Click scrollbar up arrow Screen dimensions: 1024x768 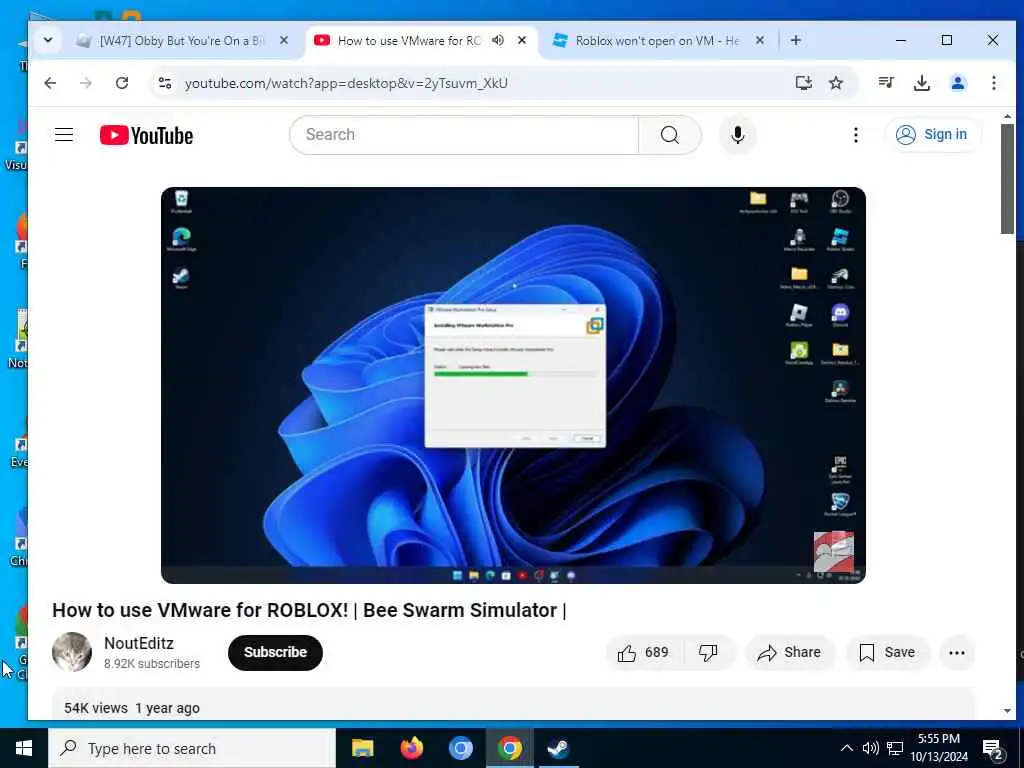coord(1007,116)
